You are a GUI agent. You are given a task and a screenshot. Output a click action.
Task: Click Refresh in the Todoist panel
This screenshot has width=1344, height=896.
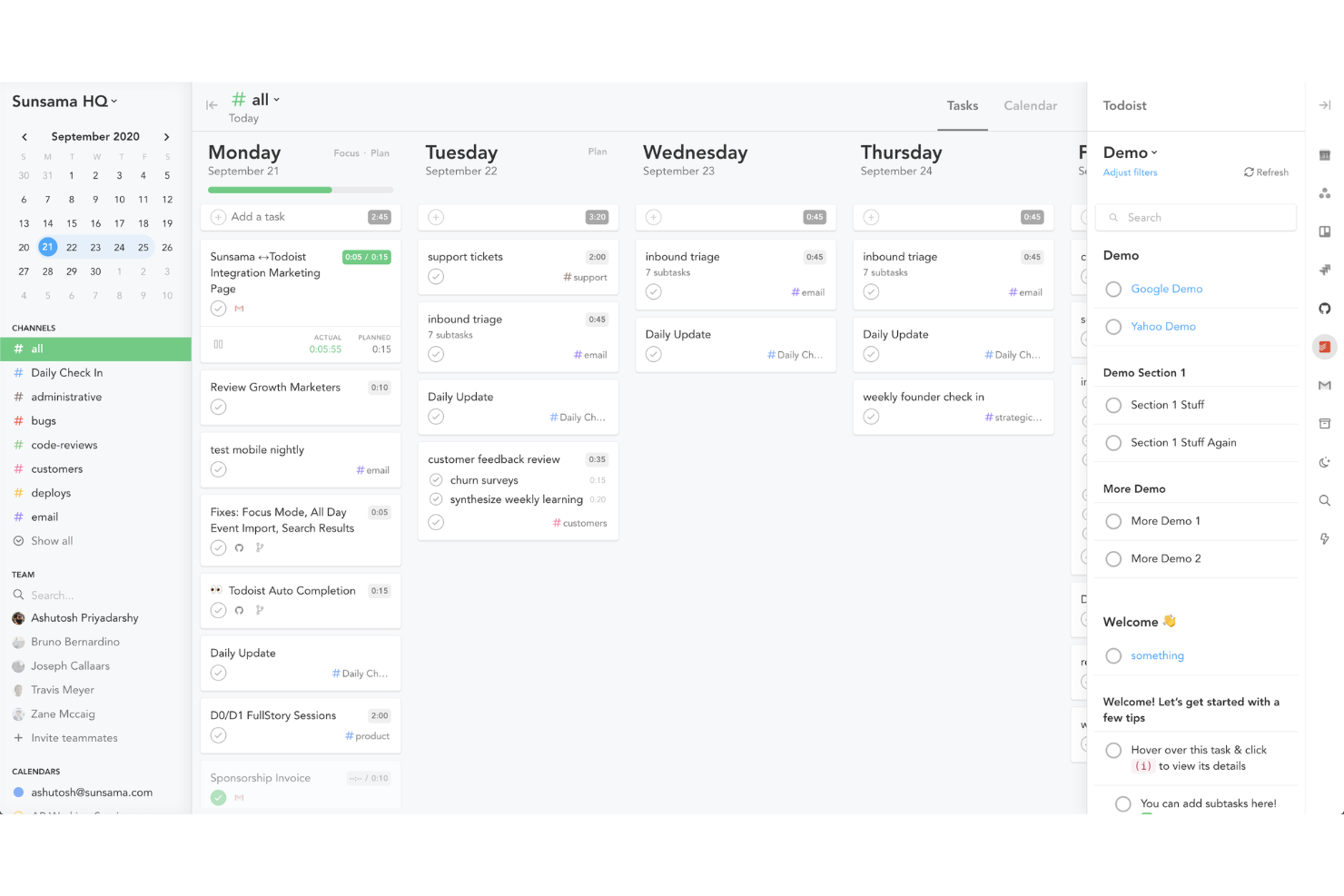pos(1266,172)
